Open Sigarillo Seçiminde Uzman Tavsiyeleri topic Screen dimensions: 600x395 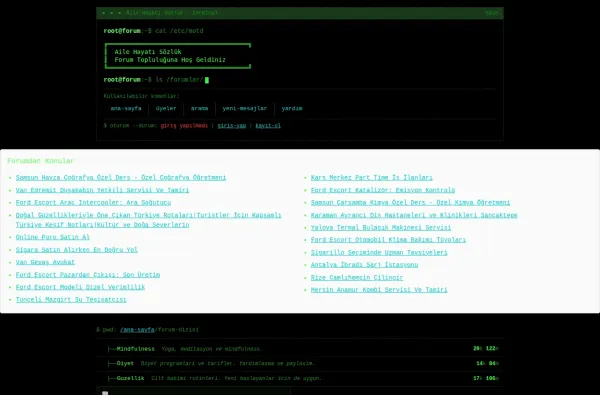coord(379,253)
